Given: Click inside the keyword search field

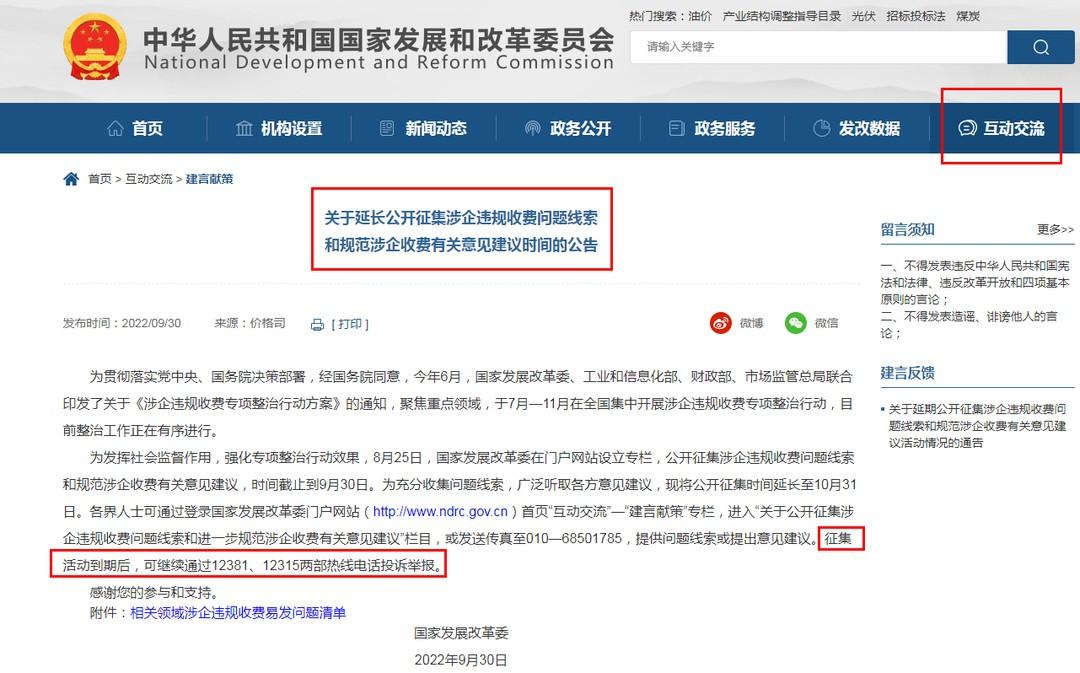Looking at the screenshot, I should (x=818, y=47).
